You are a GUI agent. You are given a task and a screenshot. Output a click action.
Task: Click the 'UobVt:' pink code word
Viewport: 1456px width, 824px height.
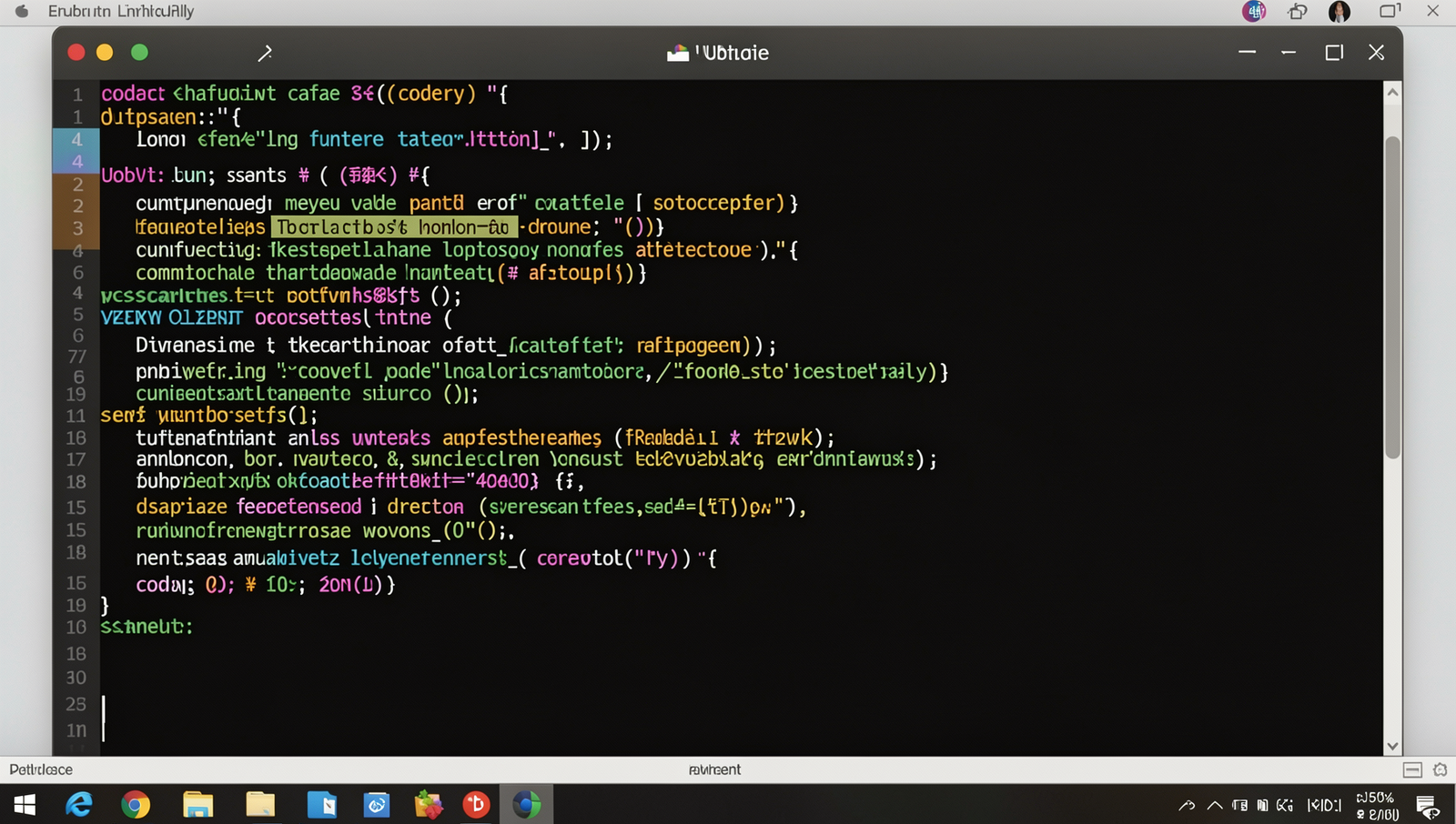(133, 176)
